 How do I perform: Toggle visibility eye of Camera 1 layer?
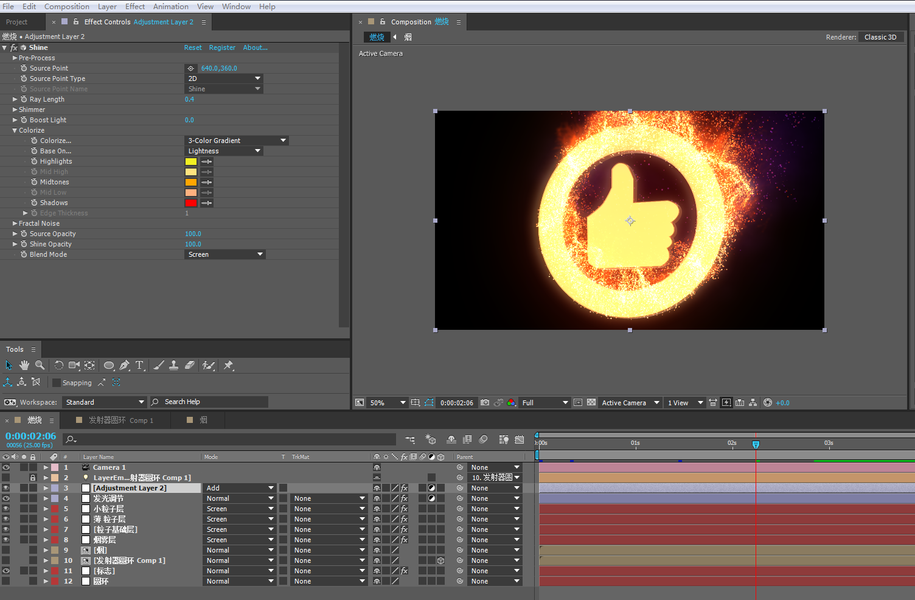coord(6,468)
